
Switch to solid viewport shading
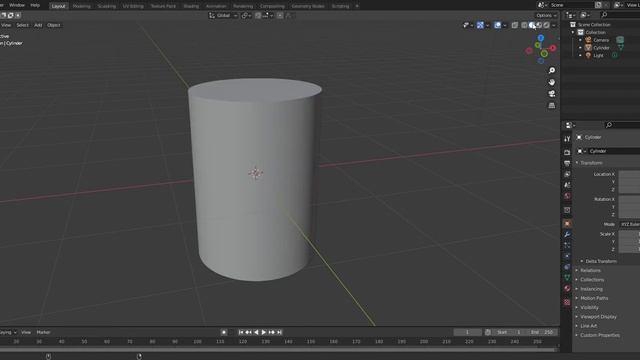(x=532, y=25)
